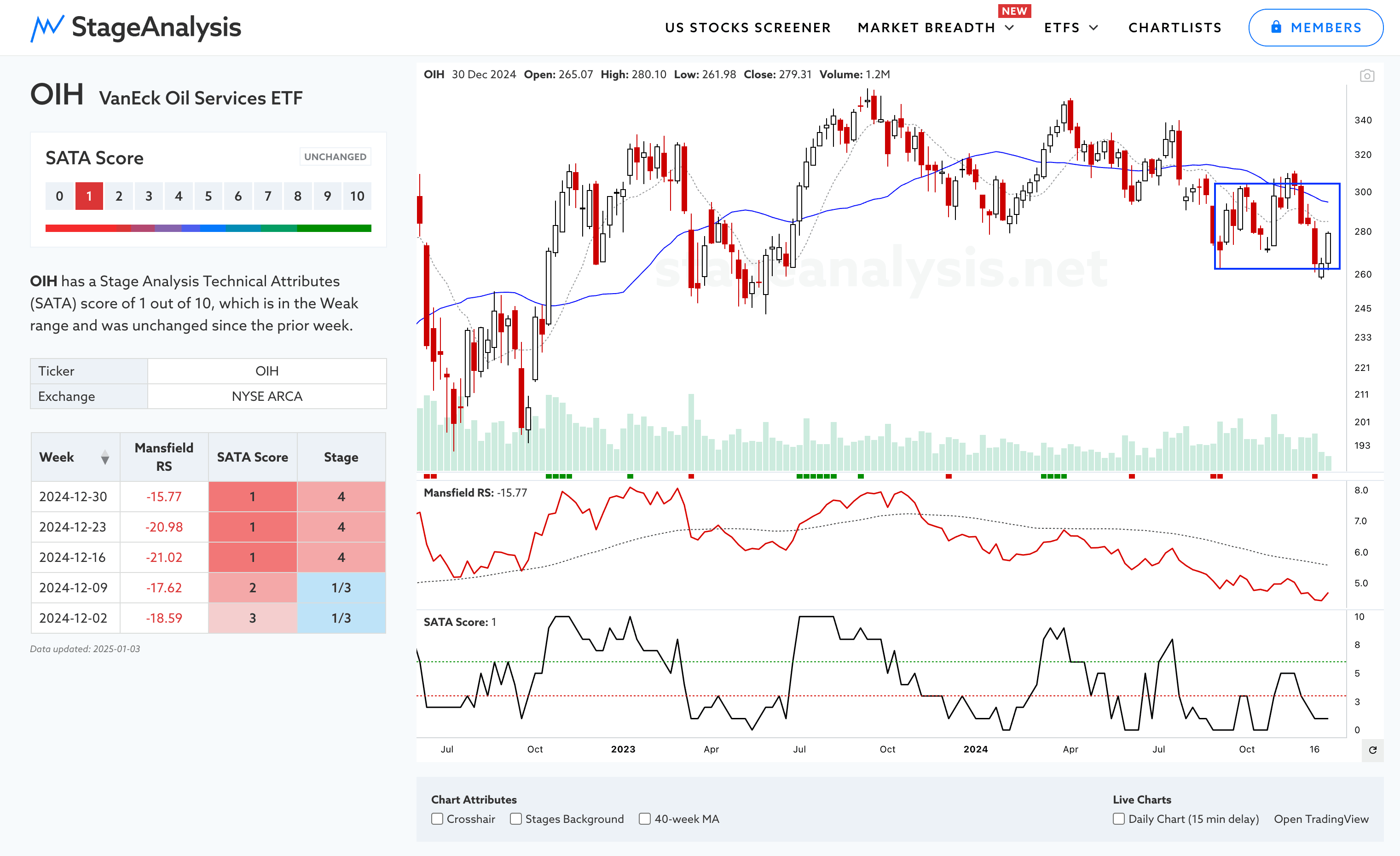The image size is (1400, 856).
Task: Click the Stage column header
Action: pyautogui.click(x=341, y=457)
